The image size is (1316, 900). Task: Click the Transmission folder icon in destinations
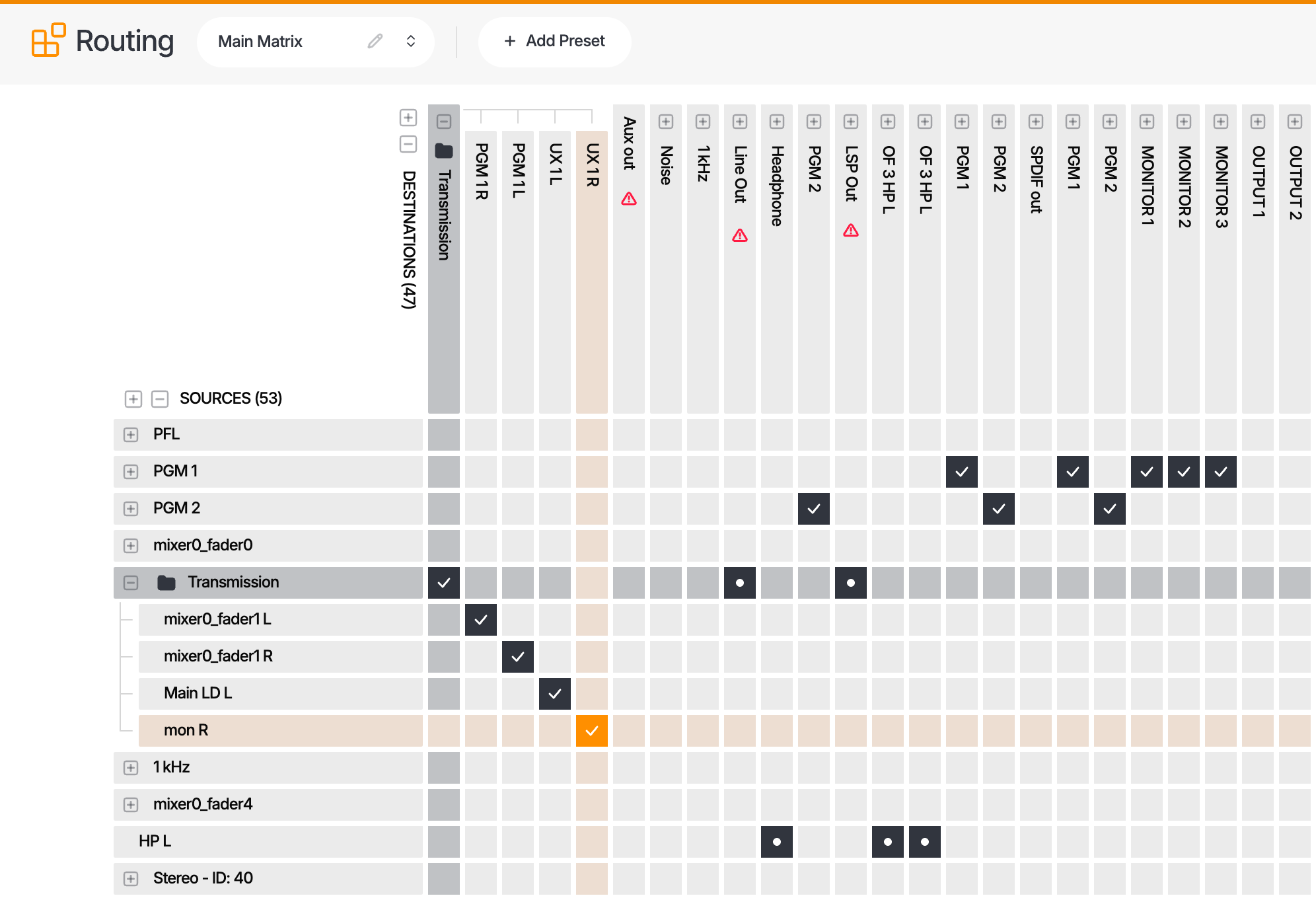[444, 151]
